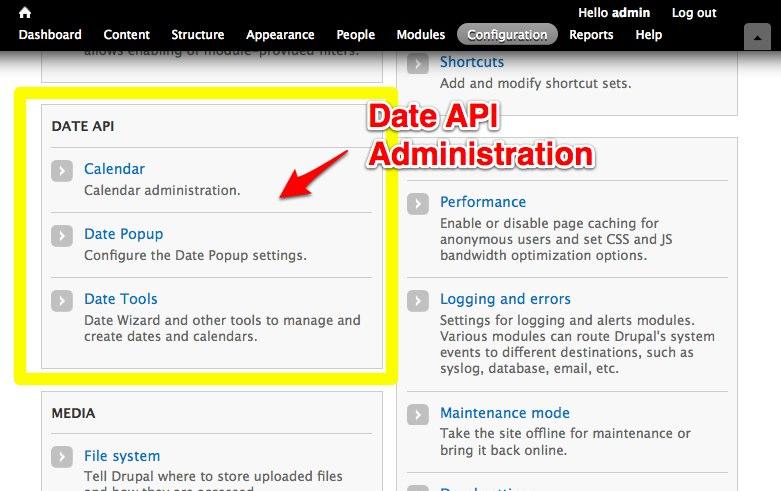Select the Configuration menu item
Viewport: 781px width, 491px height.
pos(507,34)
